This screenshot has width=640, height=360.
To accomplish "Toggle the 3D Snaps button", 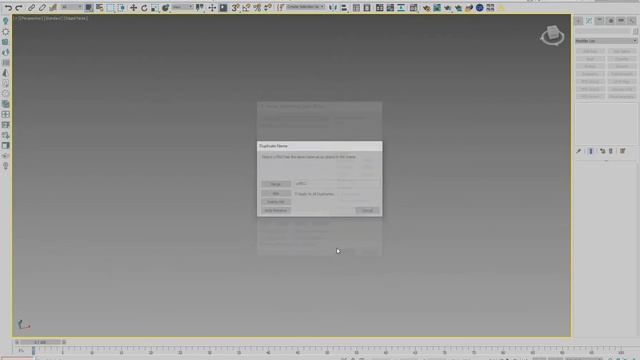I will [x=236, y=8].
